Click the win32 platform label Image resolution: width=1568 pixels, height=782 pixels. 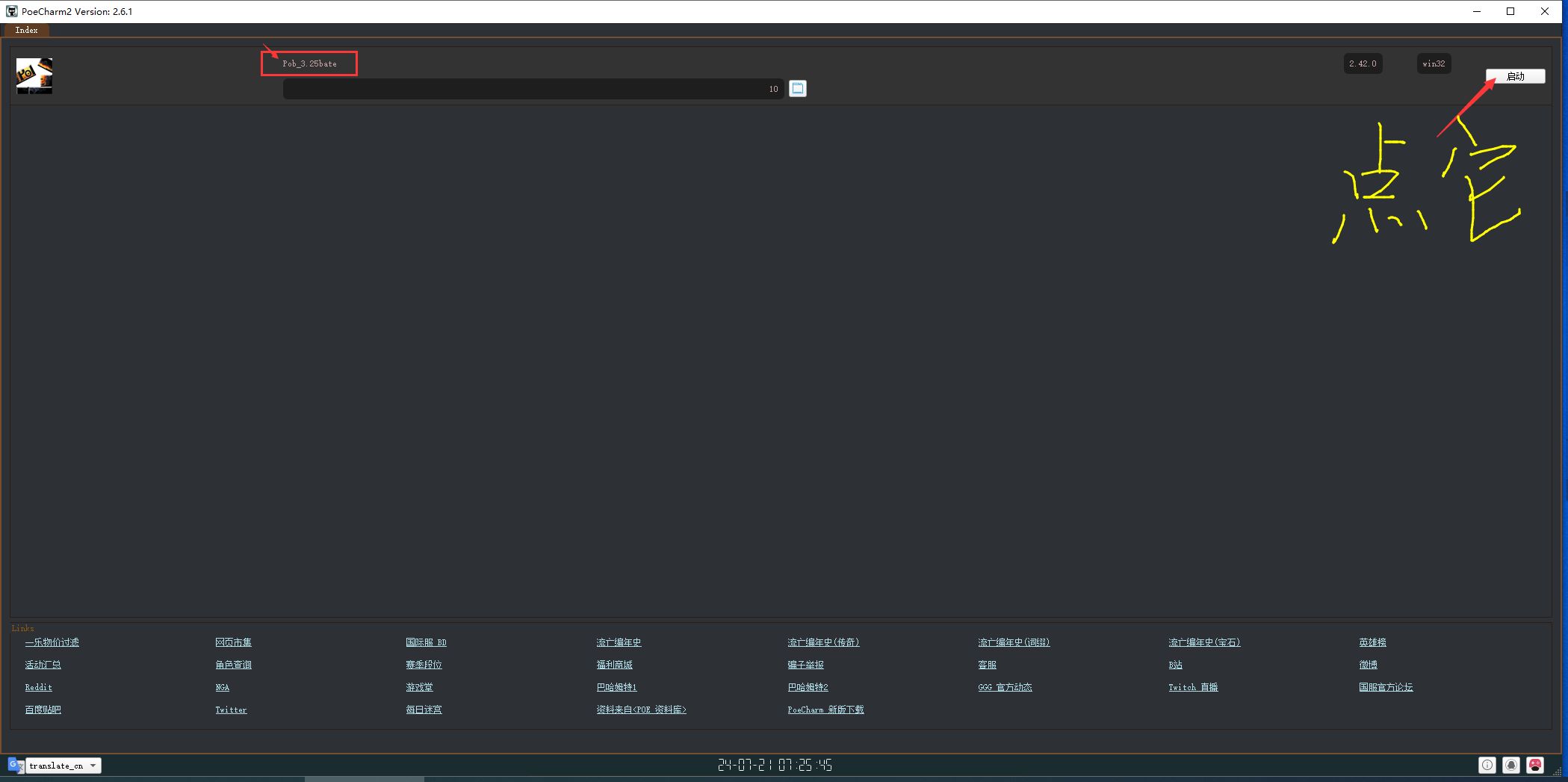pyautogui.click(x=1434, y=63)
